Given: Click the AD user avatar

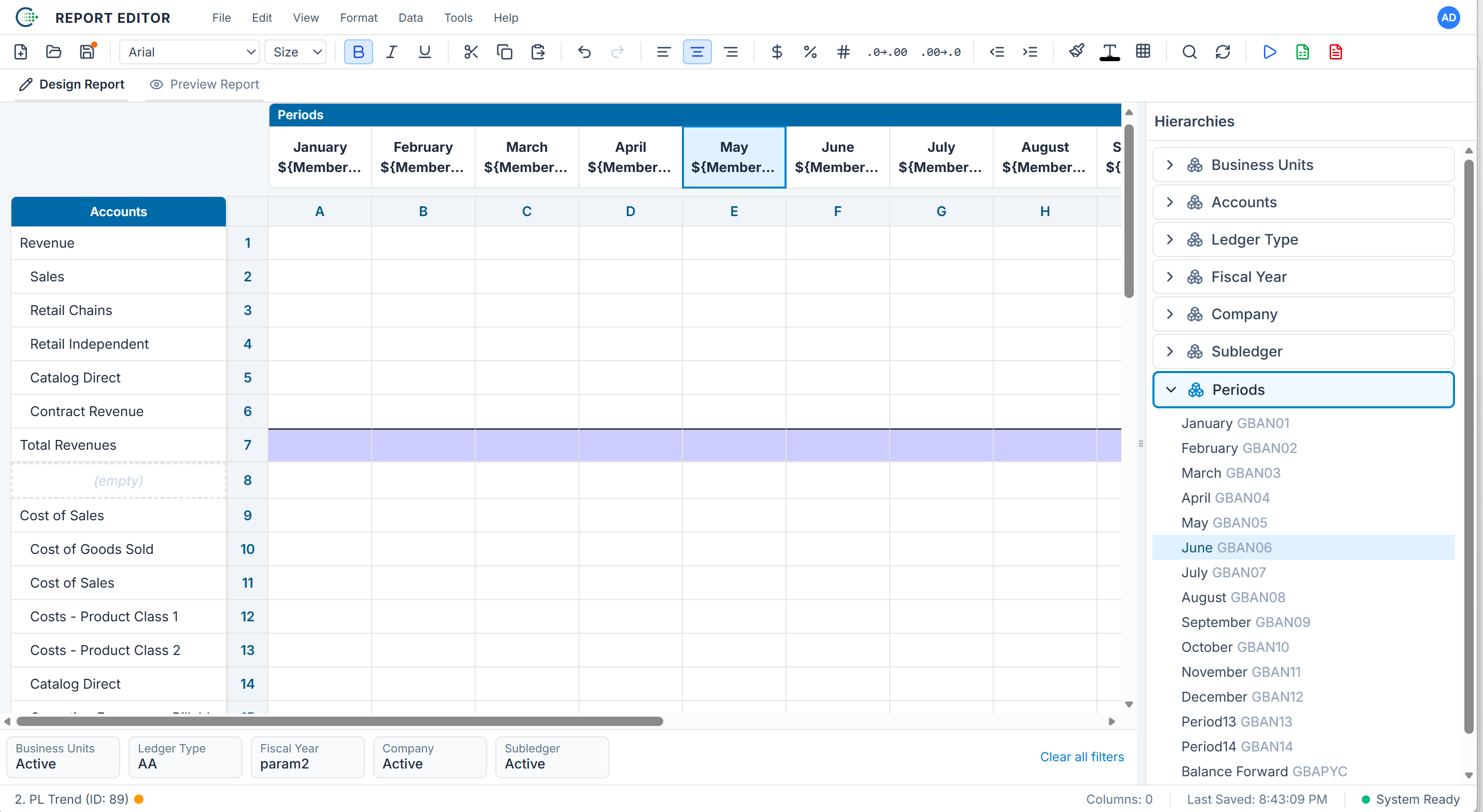Looking at the screenshot, I should 1448,17.
